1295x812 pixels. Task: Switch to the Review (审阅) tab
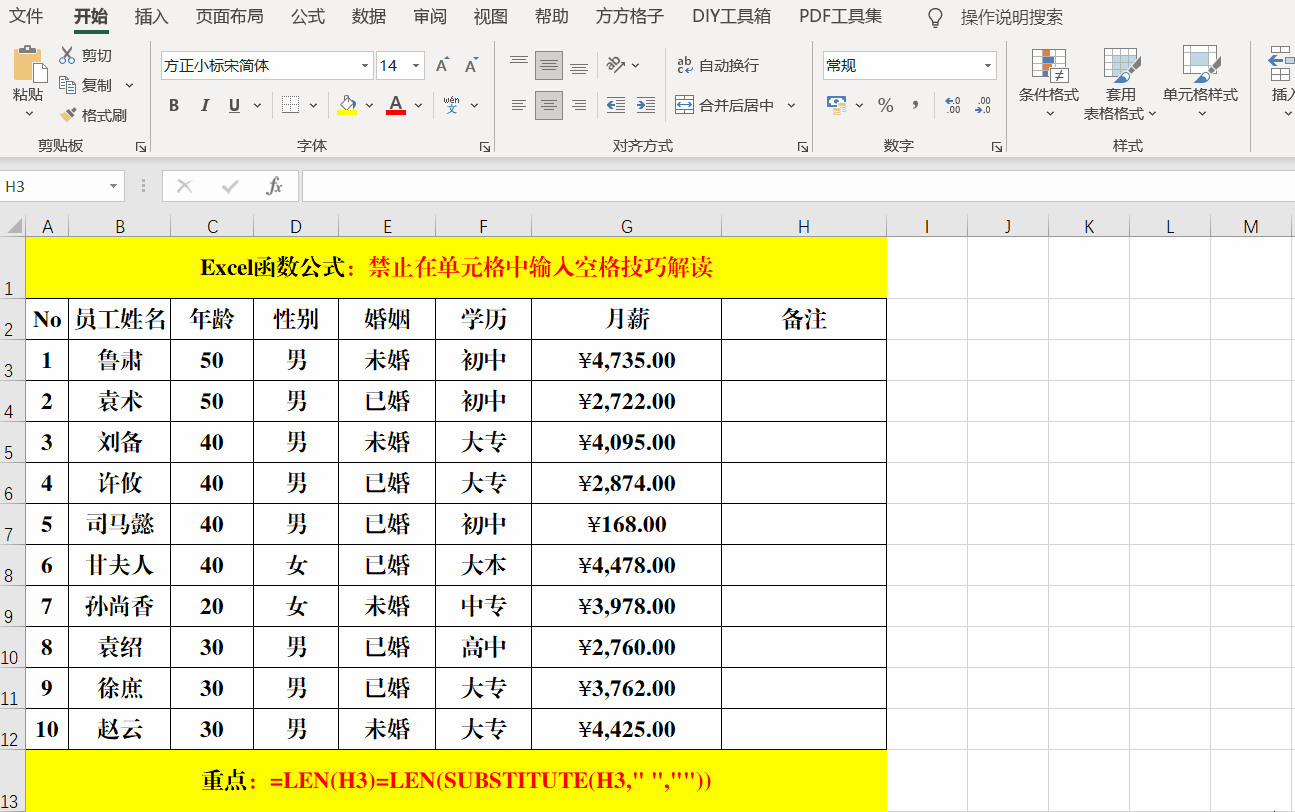pyautogui.click(x=430, y=17)
